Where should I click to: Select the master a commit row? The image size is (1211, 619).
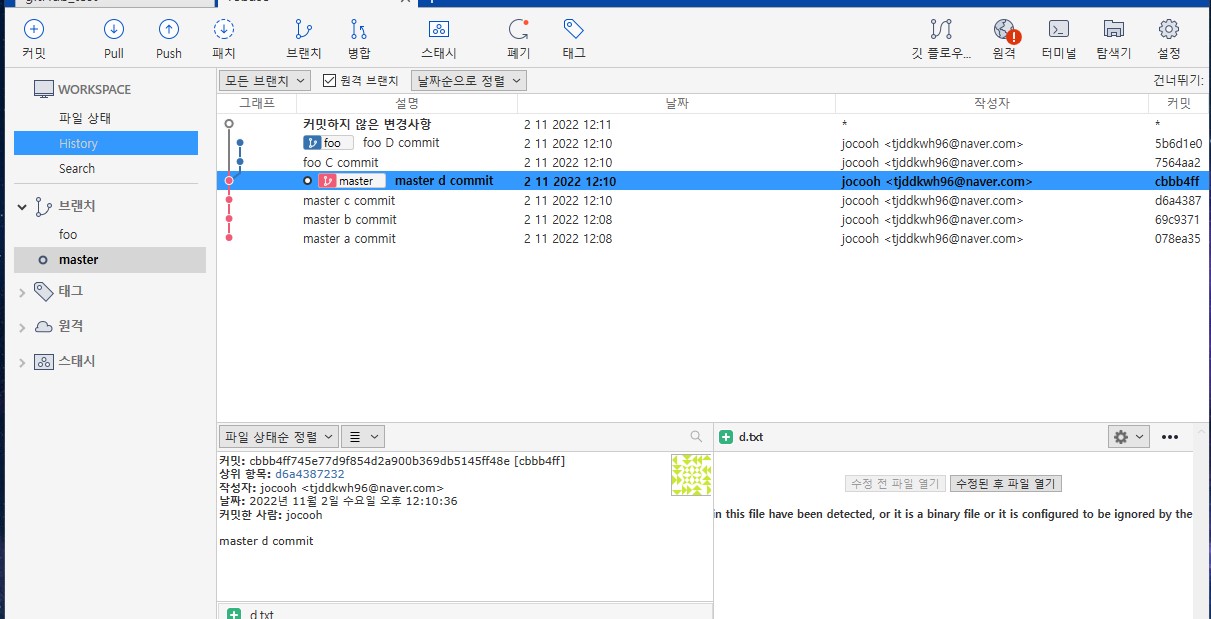click(714, 238)
